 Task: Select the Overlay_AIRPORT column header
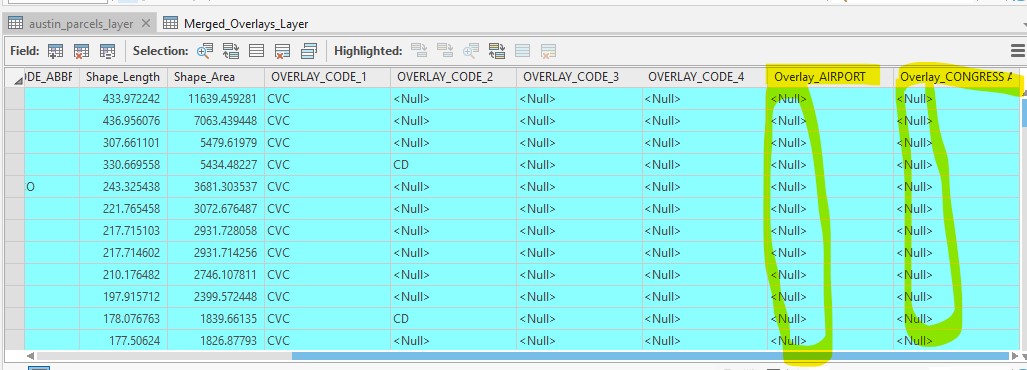click(x=831, y=77)
